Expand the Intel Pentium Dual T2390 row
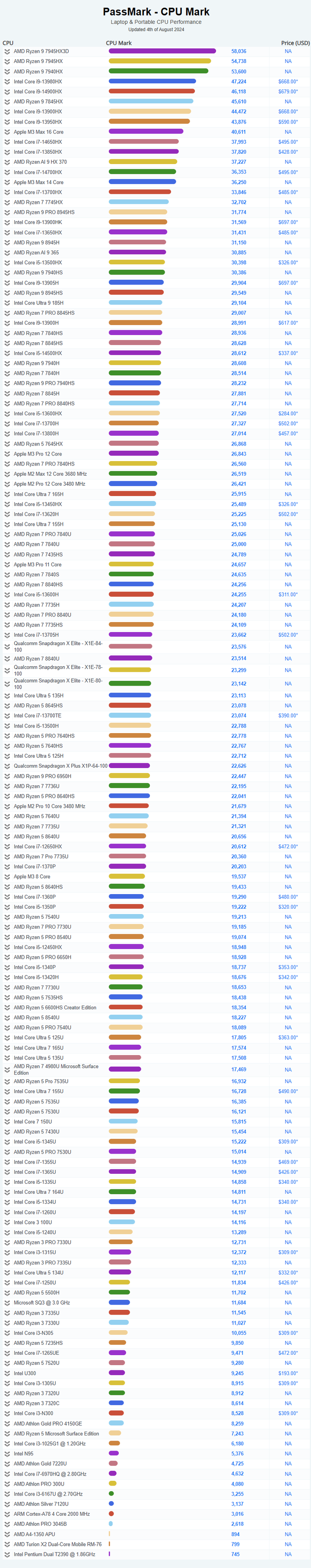Image resolution: width=311 pixels, height=1568 pixels. click(7, 1554)
